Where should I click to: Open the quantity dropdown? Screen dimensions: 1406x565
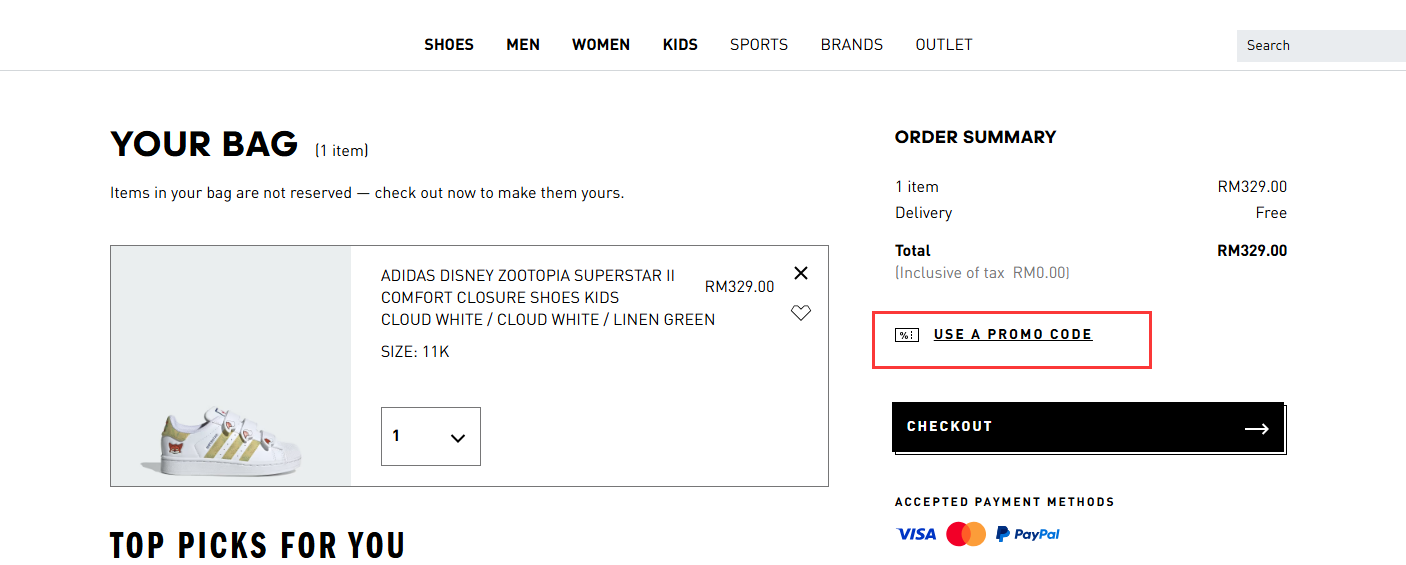pyautogui.click(x=431, y=436)
